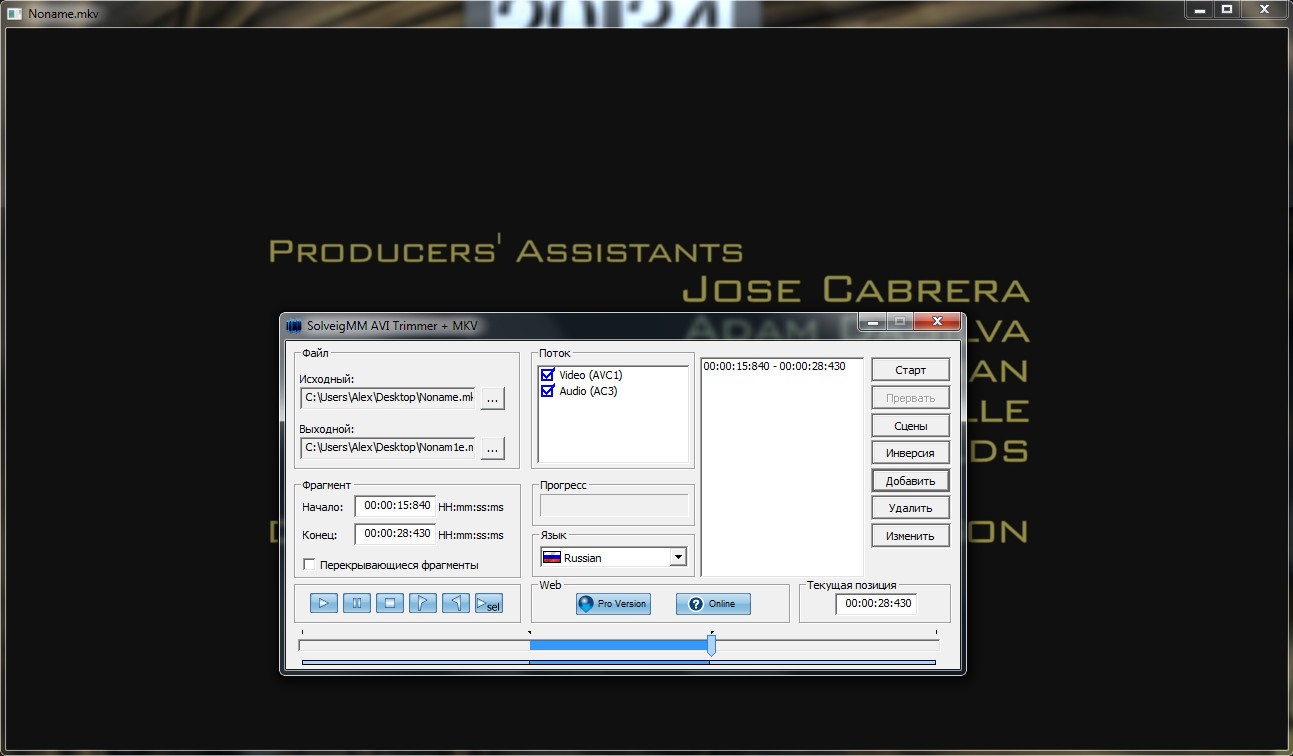This screenshot has width=1293, height=756.
Task: Click the Старт button
Action: [910, 370]
